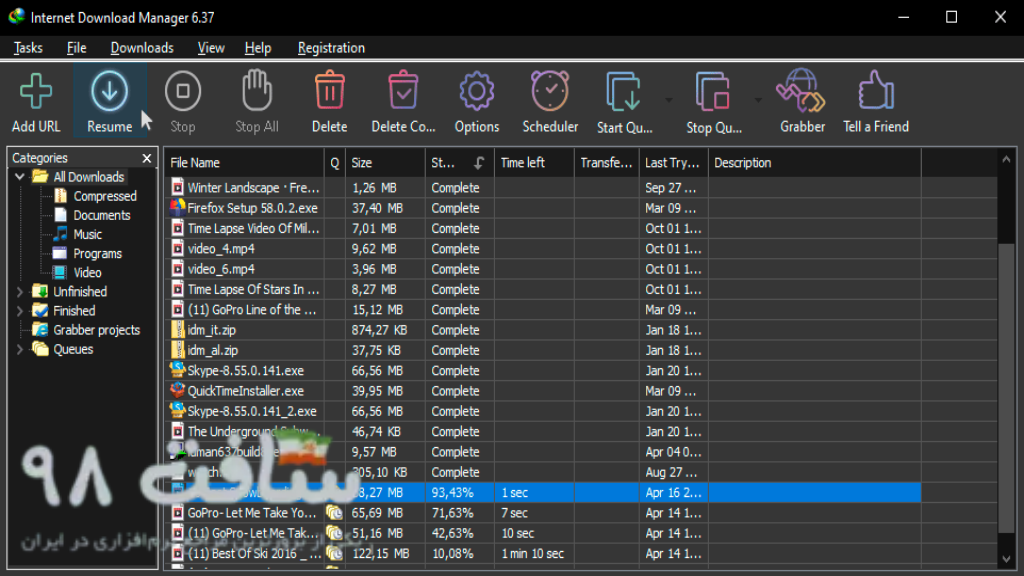Image resolution: width=1024 pixels, height=576 pixels.
Task: Sort by Time left column header
Action: pos(534,163)
